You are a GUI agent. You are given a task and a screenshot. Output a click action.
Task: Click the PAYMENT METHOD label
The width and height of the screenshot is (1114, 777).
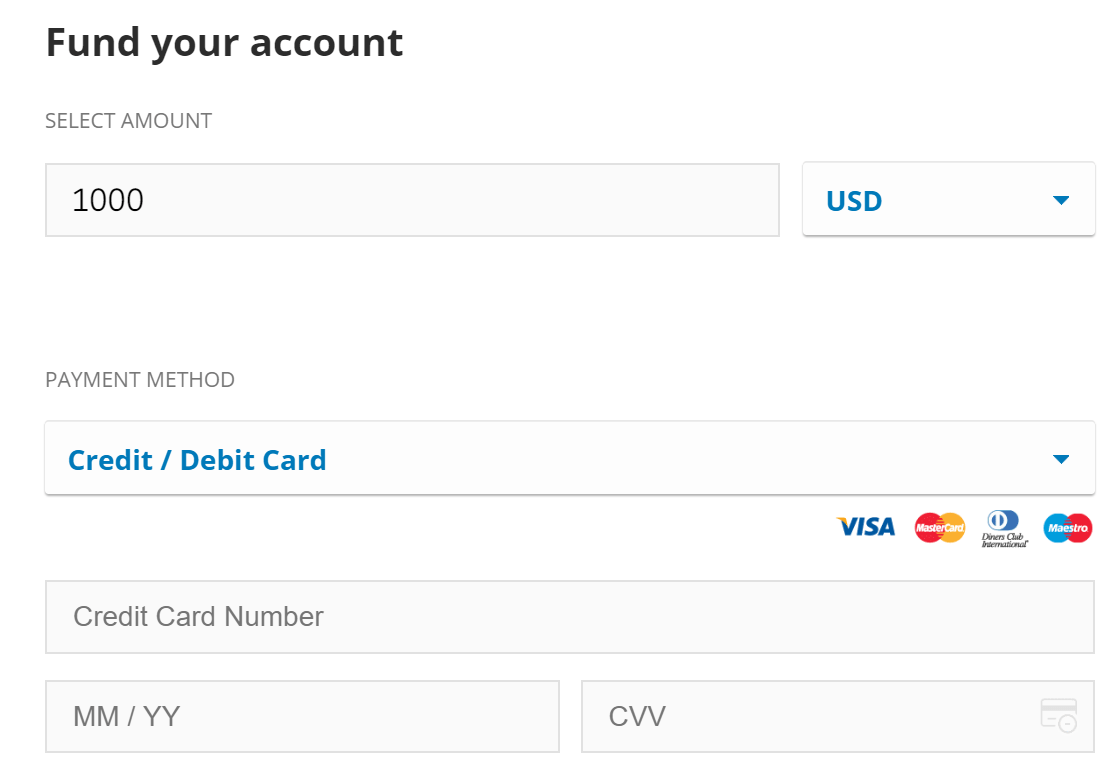(140, 380)
